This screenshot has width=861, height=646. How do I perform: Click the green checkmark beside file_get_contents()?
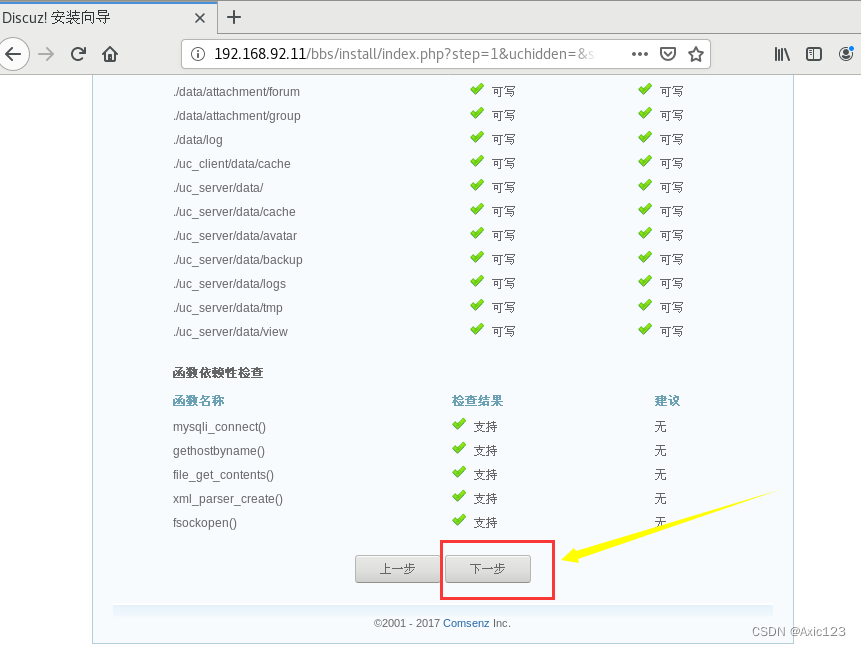point(459,472)
